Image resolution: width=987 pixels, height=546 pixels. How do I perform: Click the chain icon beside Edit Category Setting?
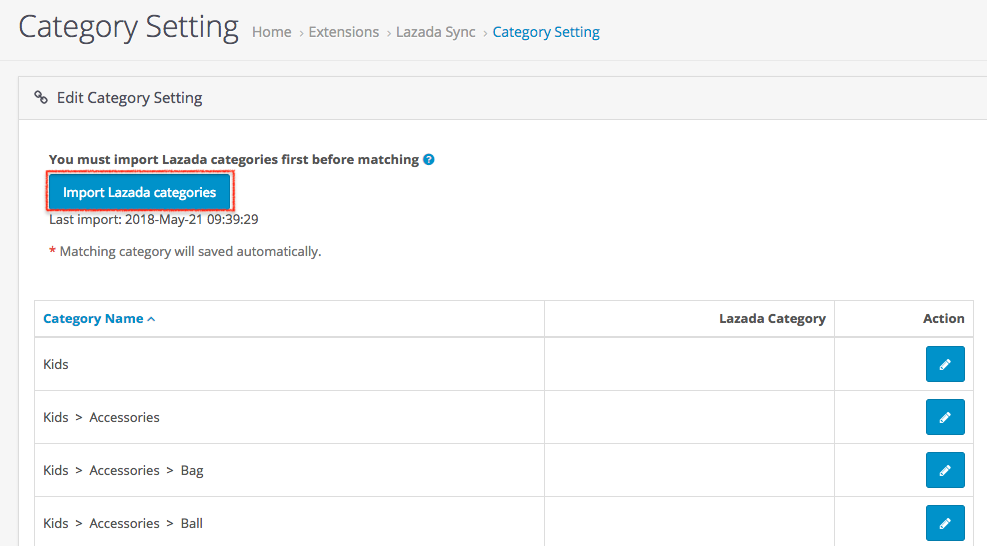(x=41, y=98)
